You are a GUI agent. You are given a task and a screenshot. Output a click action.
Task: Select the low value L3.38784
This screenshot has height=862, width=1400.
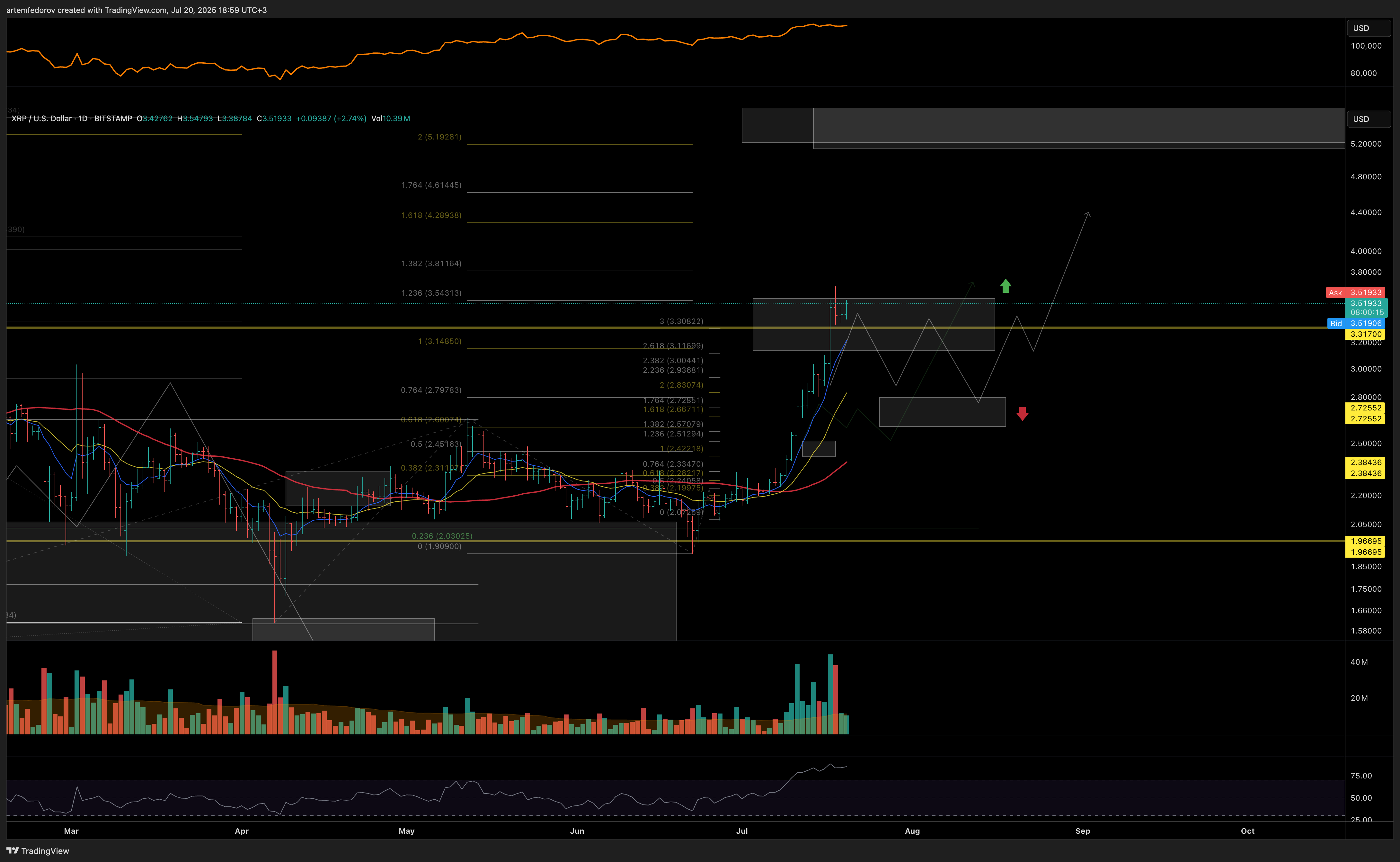coord(235,119)
